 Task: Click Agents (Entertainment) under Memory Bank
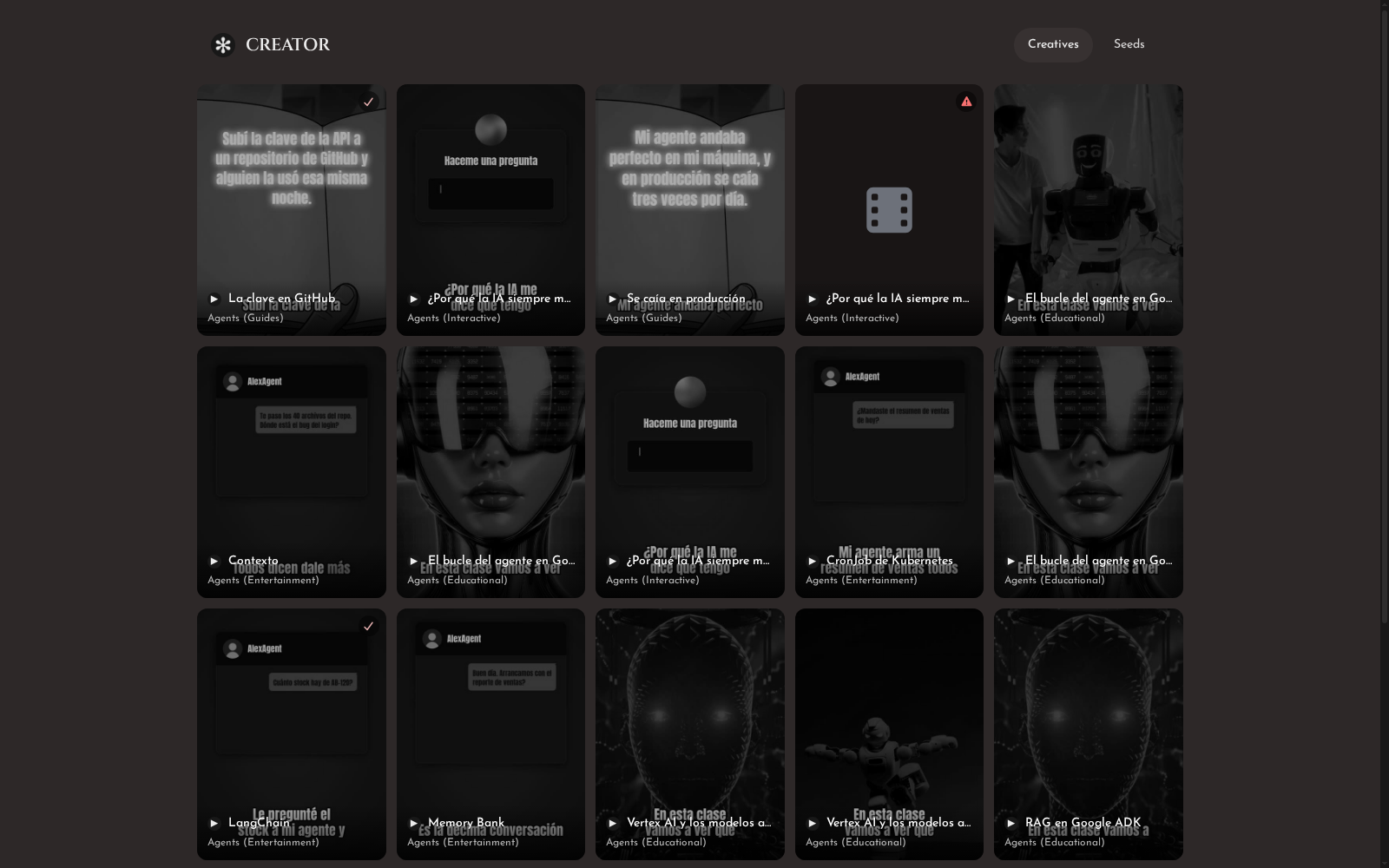[463, 842]
